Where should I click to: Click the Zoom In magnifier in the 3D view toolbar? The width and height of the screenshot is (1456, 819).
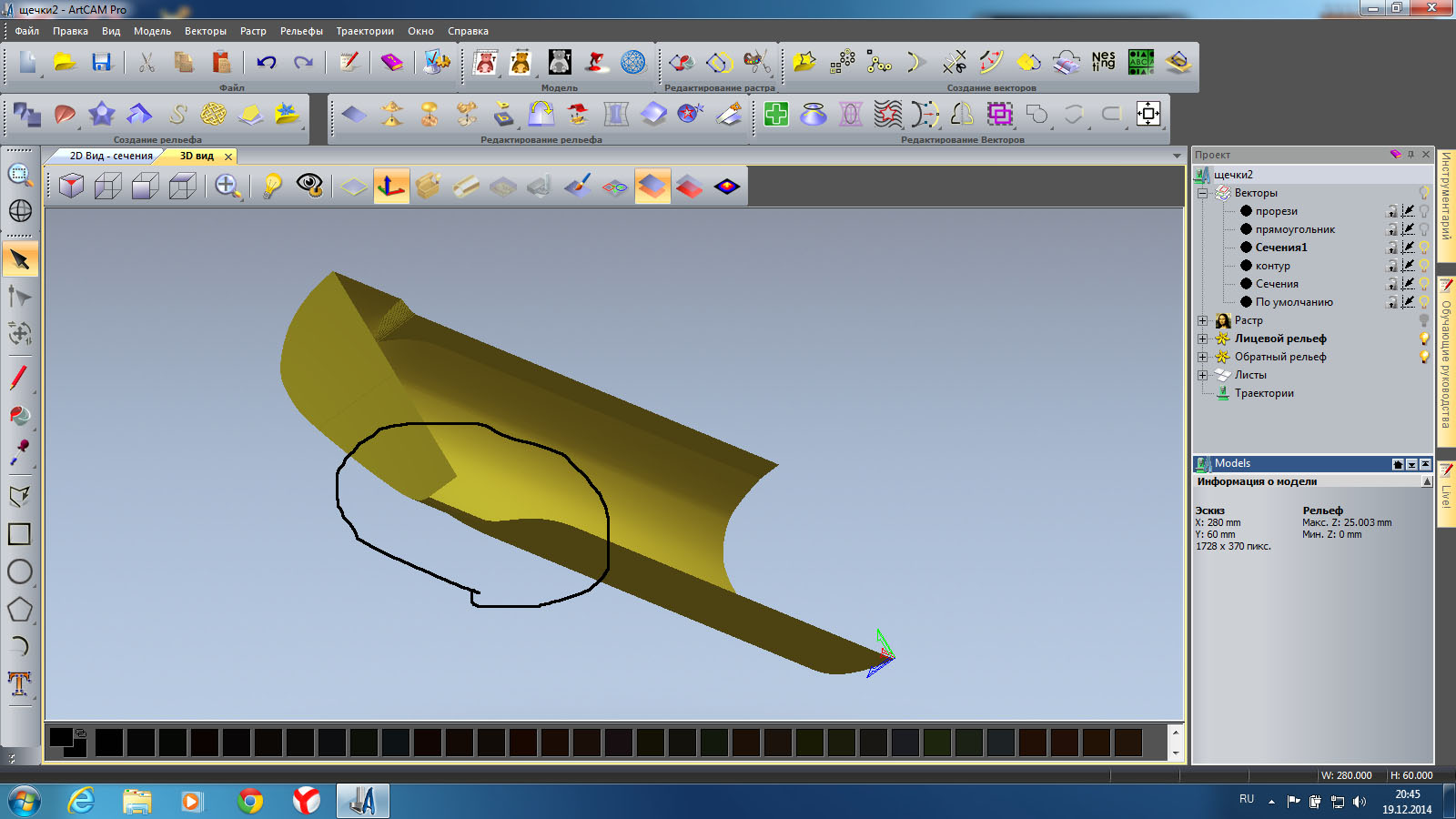pos(227,187)
